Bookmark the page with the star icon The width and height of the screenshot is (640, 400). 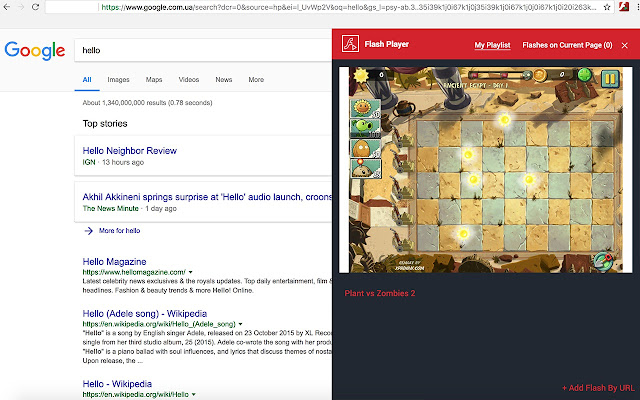pos(607,7)
